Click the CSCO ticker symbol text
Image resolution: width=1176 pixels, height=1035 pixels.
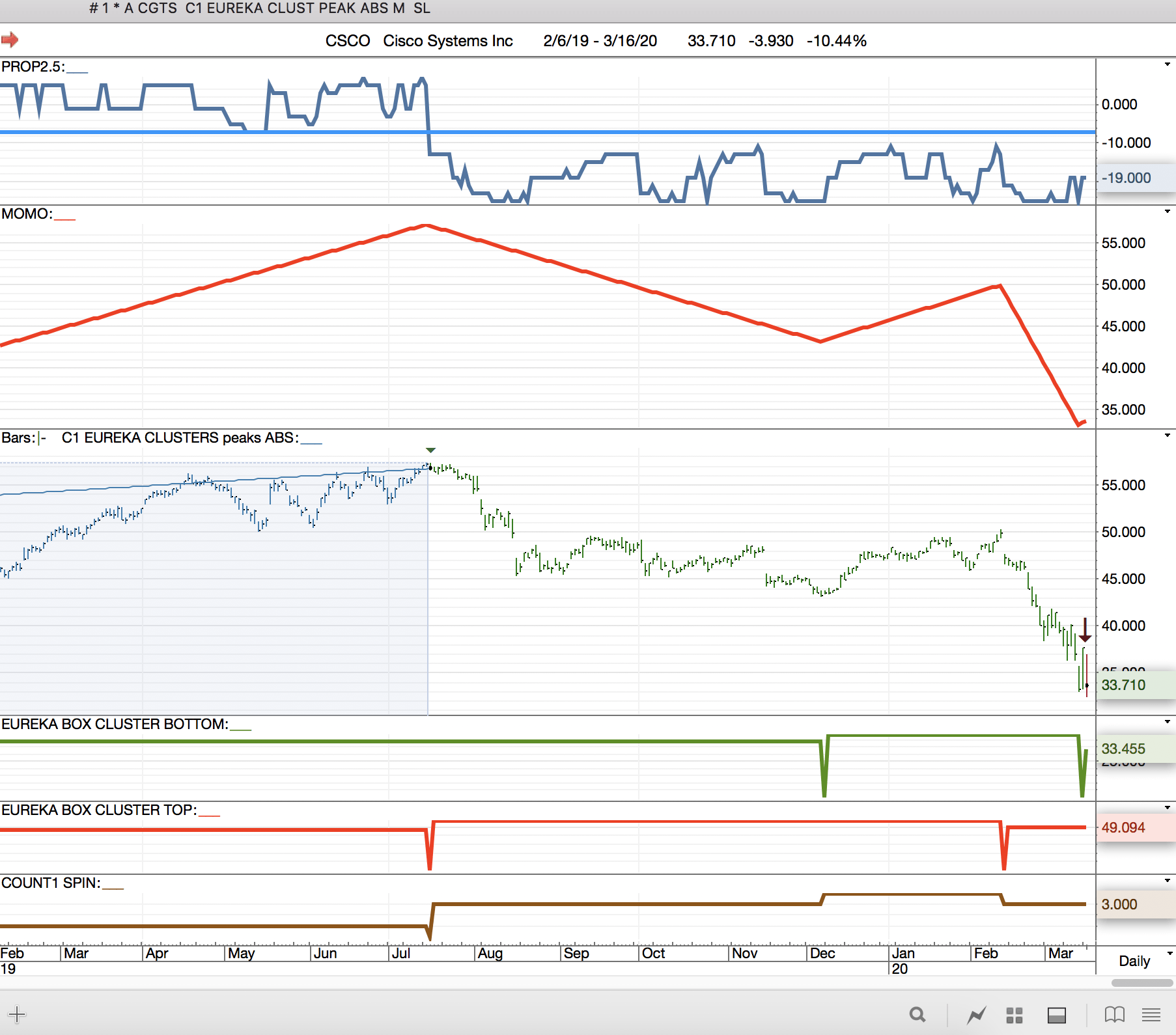(348, 40)
